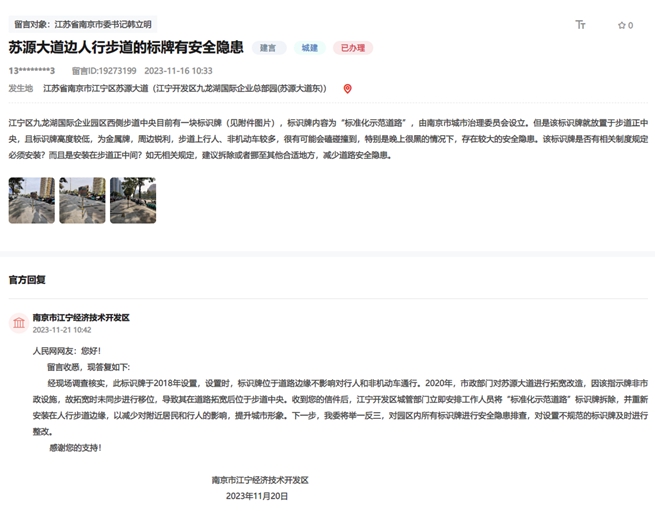The height and width of the screenshot is (511, 655).
Task: Click the 留言ID:19273199 text
Action: 104,71
